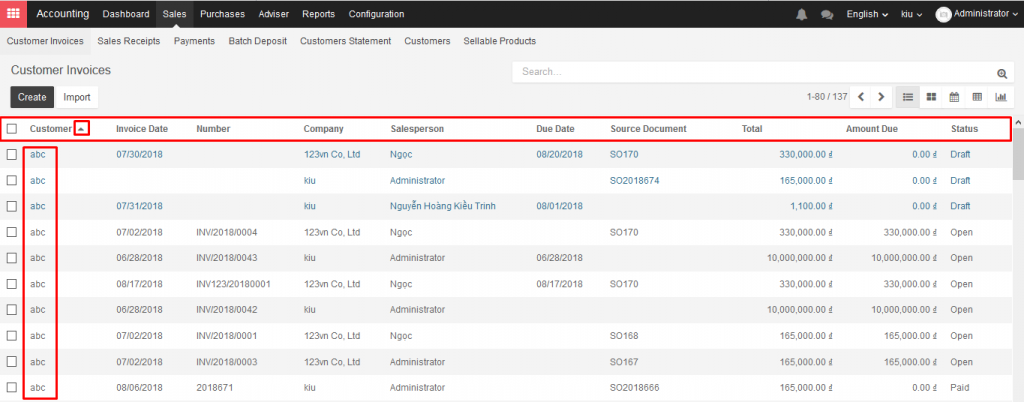Open the Adviser menu
This screenshot has width=1024, height=402.
point(274,14)
